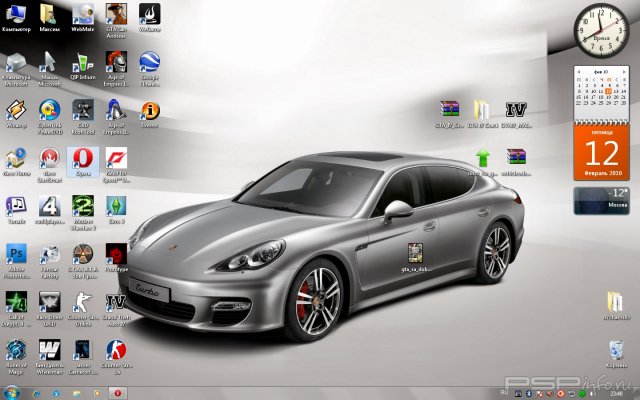Launch the iTunes desktop shortcut

click(x=16, y=205)
